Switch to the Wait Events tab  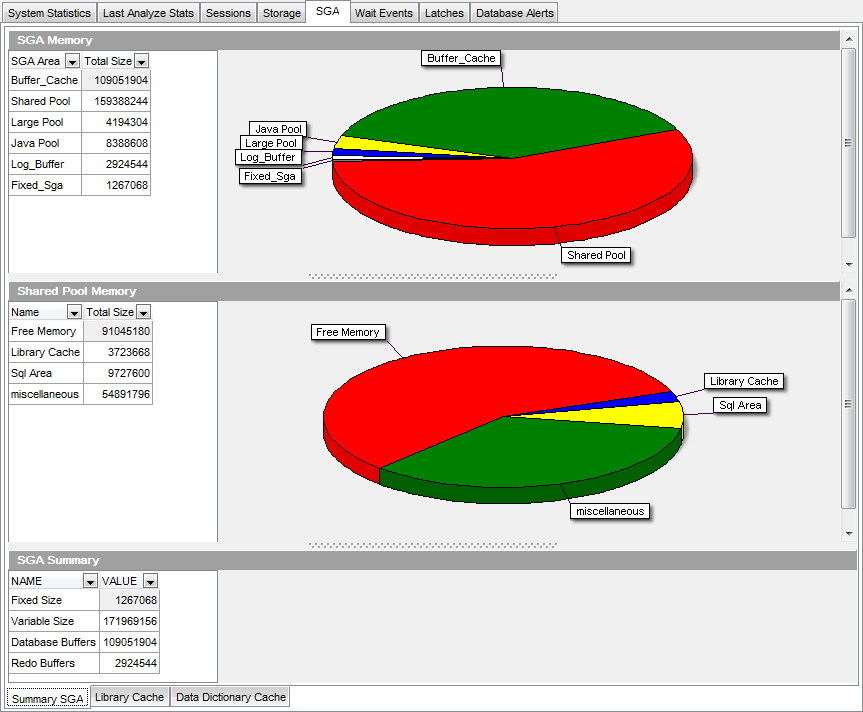point(383,13)
